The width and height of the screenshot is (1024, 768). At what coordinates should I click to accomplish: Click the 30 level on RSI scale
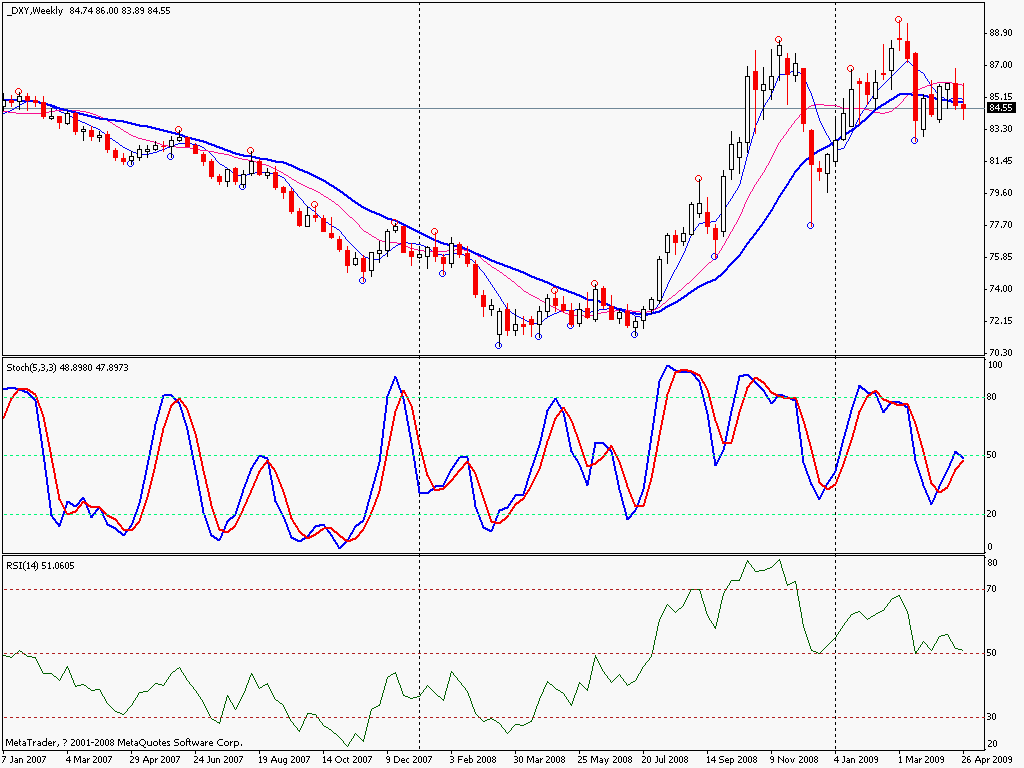992,717
